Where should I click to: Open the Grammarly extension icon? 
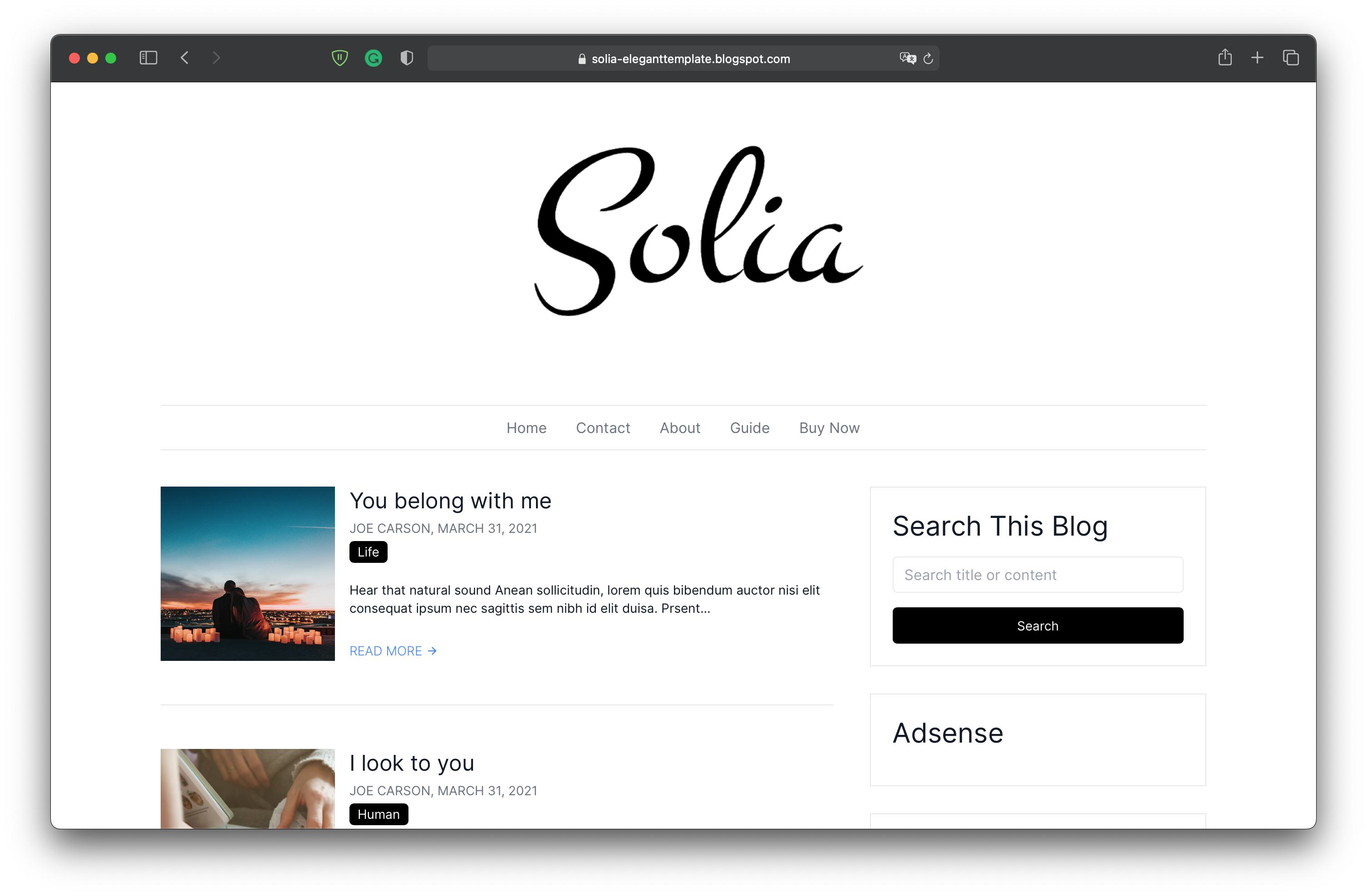pos(374,58)
